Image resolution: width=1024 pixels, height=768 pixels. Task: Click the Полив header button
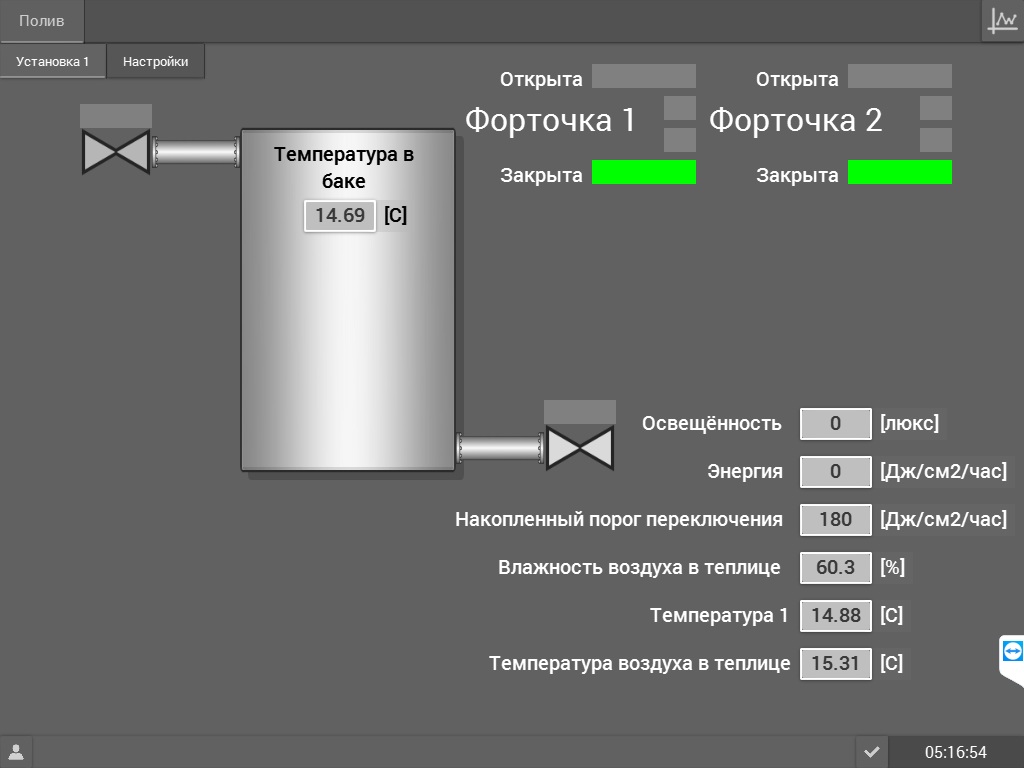click(x=42, y=21)
